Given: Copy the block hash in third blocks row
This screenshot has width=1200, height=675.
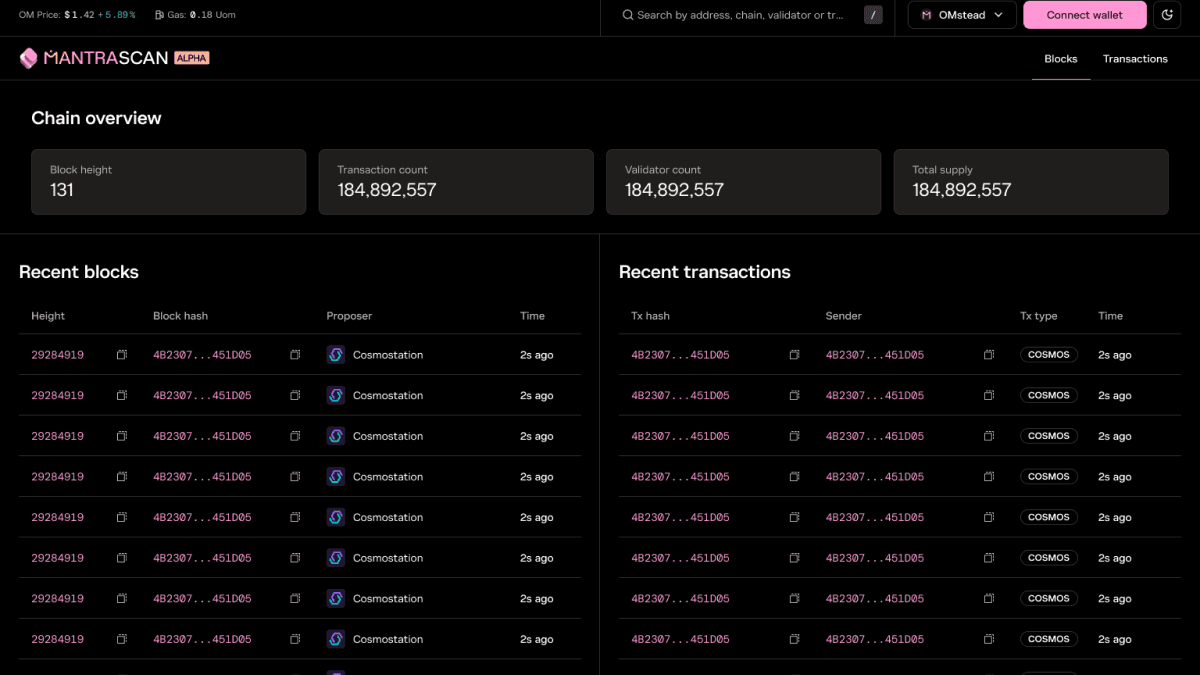Looking at the screenshot, I should 295,436.
